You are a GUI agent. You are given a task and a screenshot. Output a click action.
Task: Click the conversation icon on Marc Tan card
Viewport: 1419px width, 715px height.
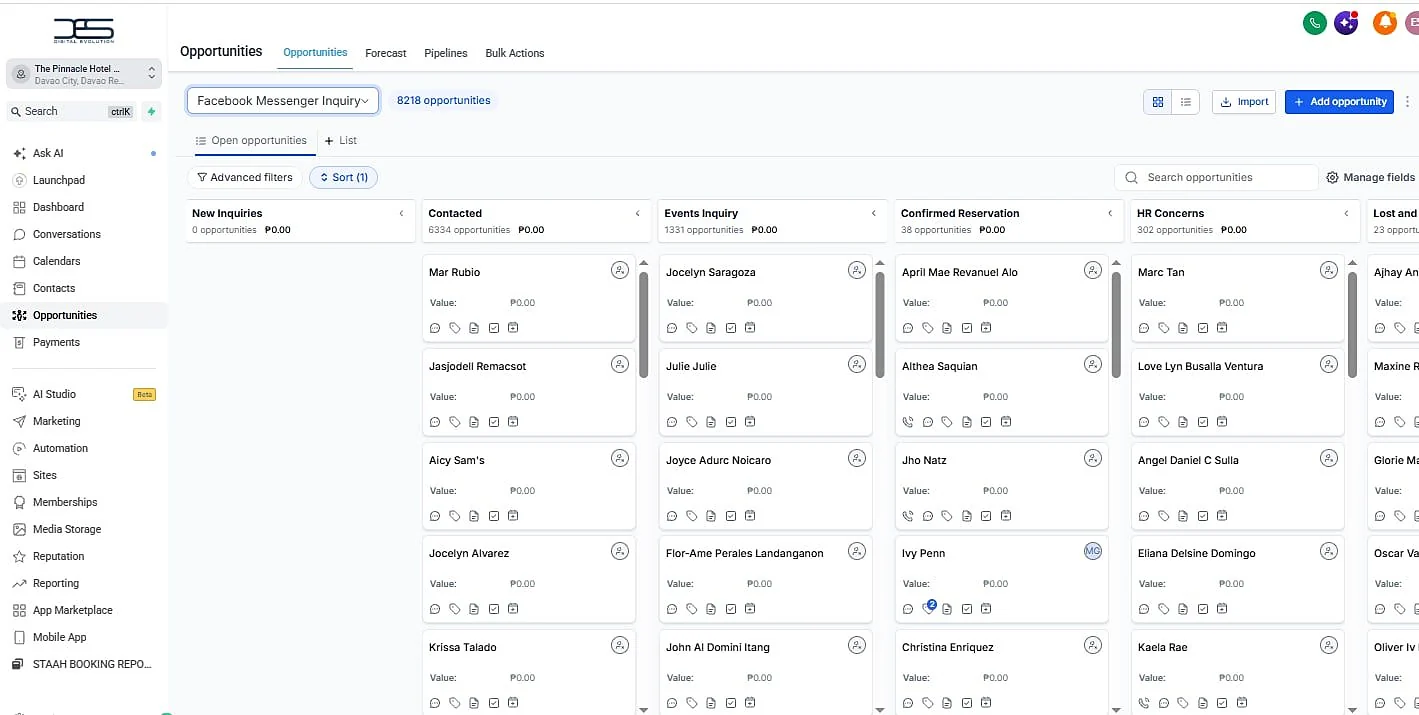pos(1144,328)
